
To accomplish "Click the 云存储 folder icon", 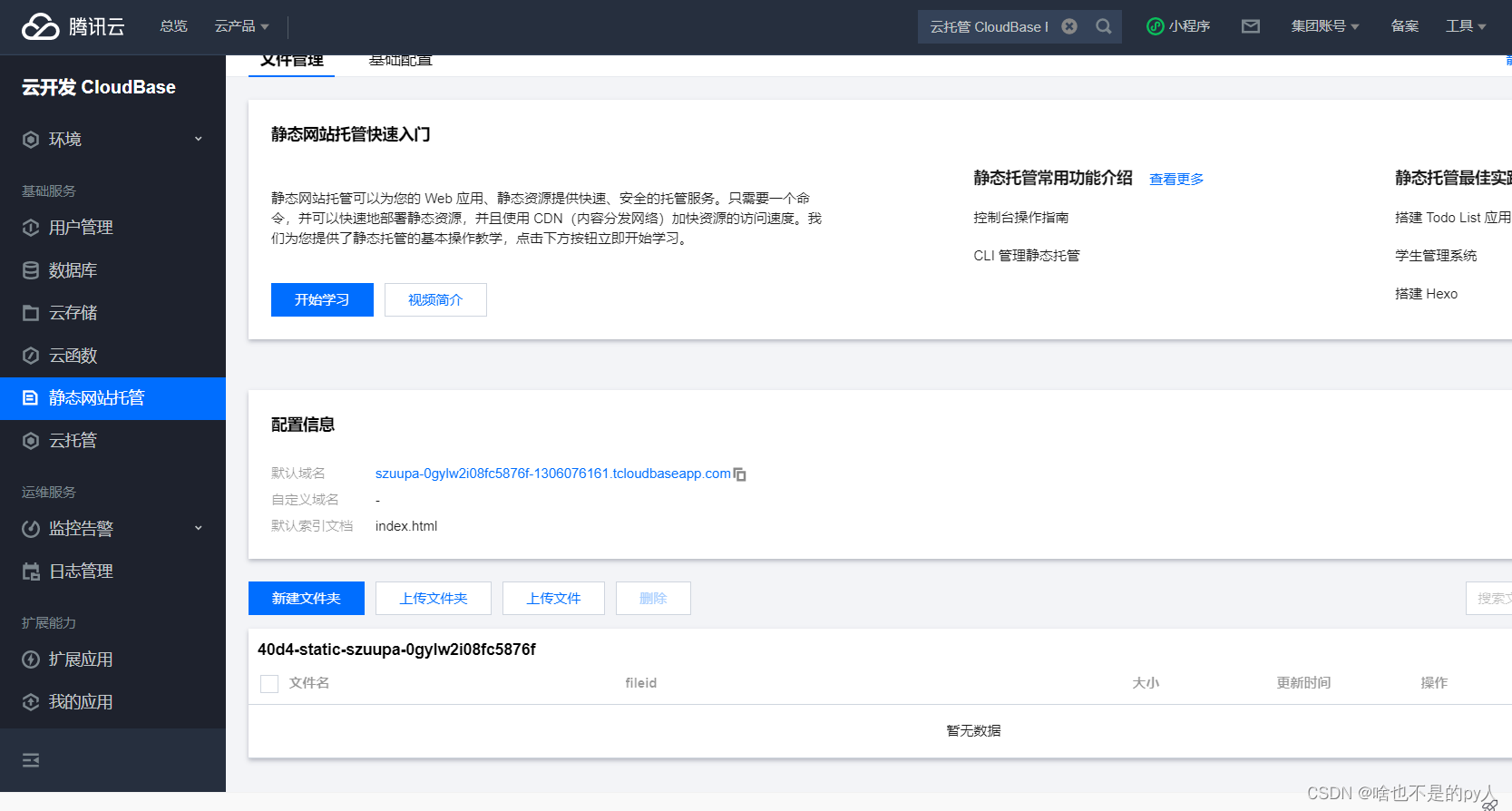I will [x=31, y=313].
